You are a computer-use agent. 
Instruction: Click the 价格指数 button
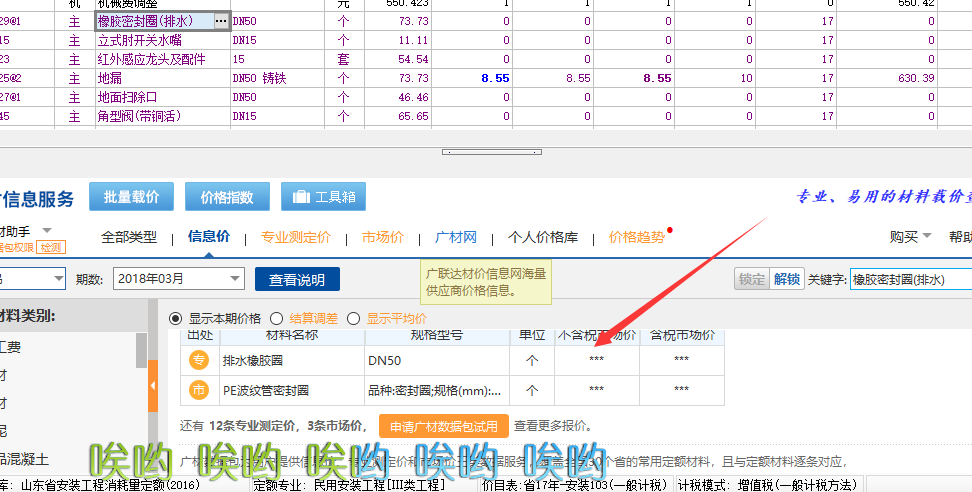[x=227, y=196]
